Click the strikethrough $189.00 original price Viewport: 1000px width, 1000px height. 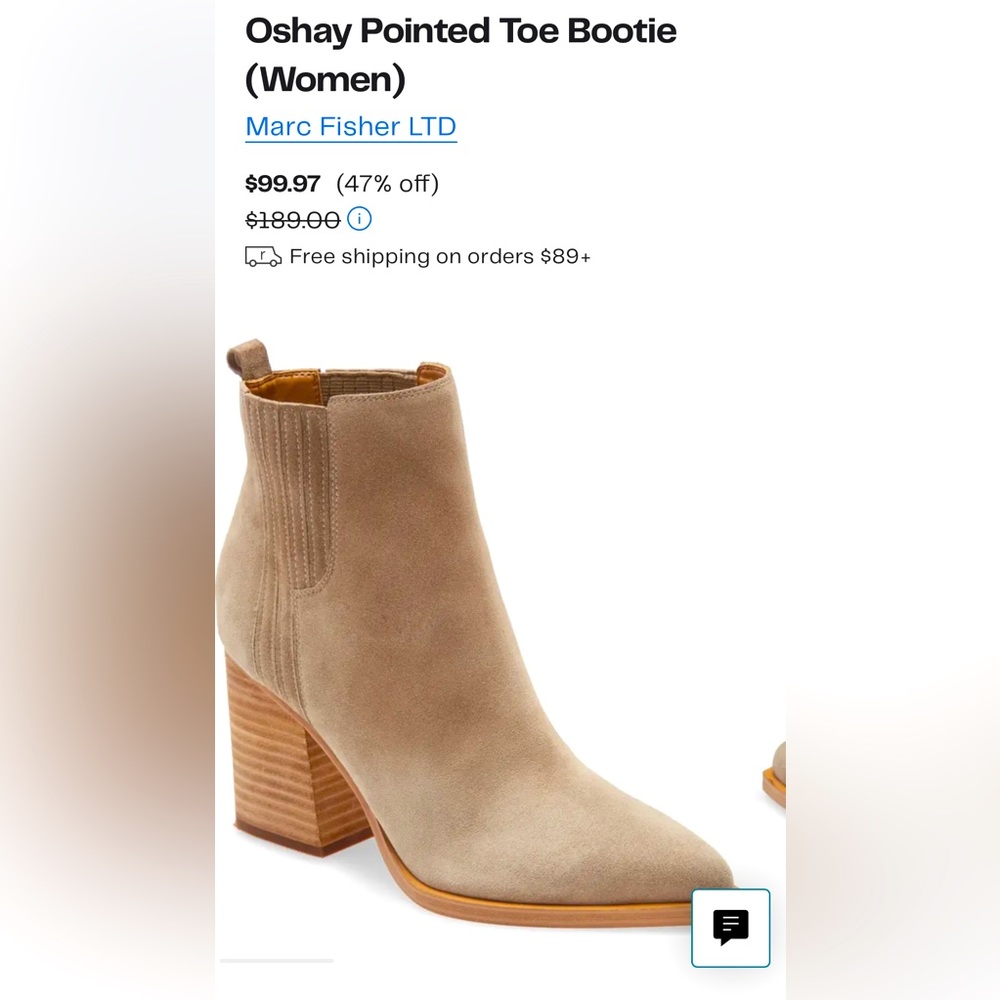click(291, 219)
